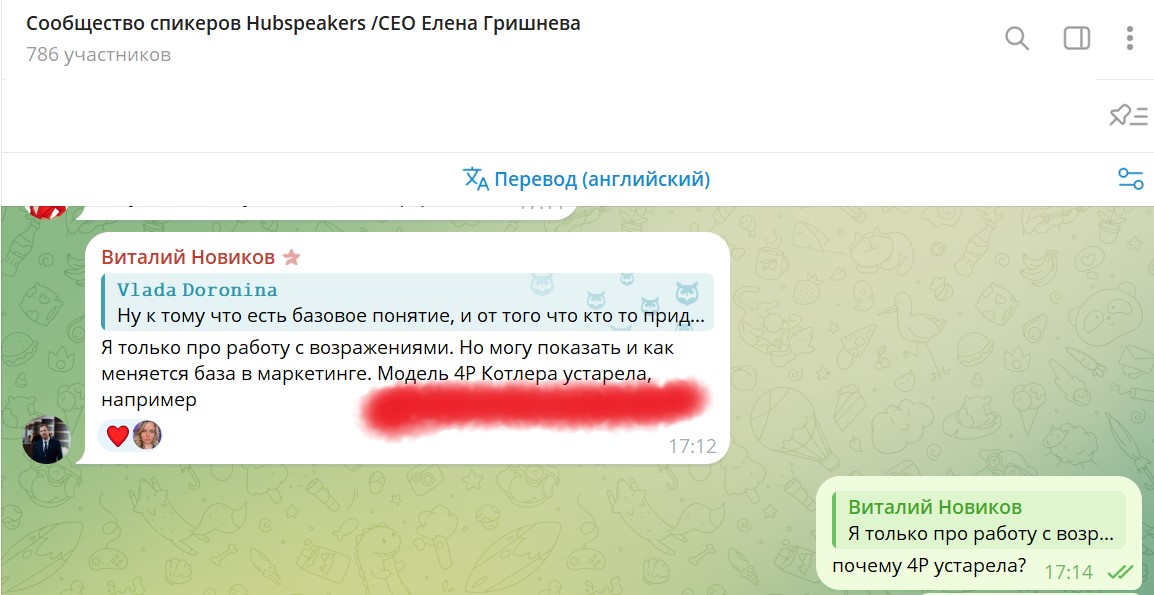Jump to quoted reply in green bubble
Image resolution: width=1154 pixels, height=595 pixels.
point(979,520)
